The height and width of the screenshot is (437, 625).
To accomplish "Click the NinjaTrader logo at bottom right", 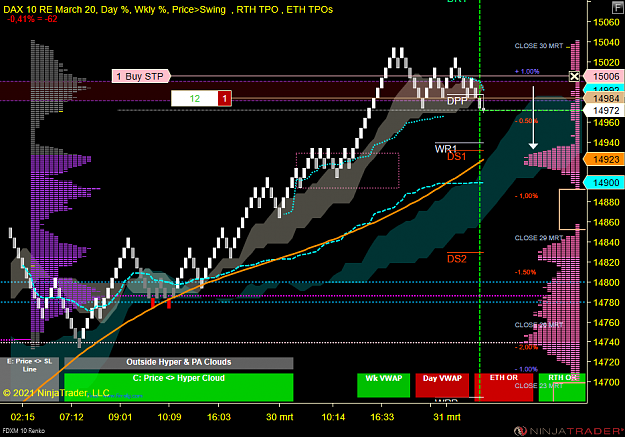I will click(x=568, y=431).
